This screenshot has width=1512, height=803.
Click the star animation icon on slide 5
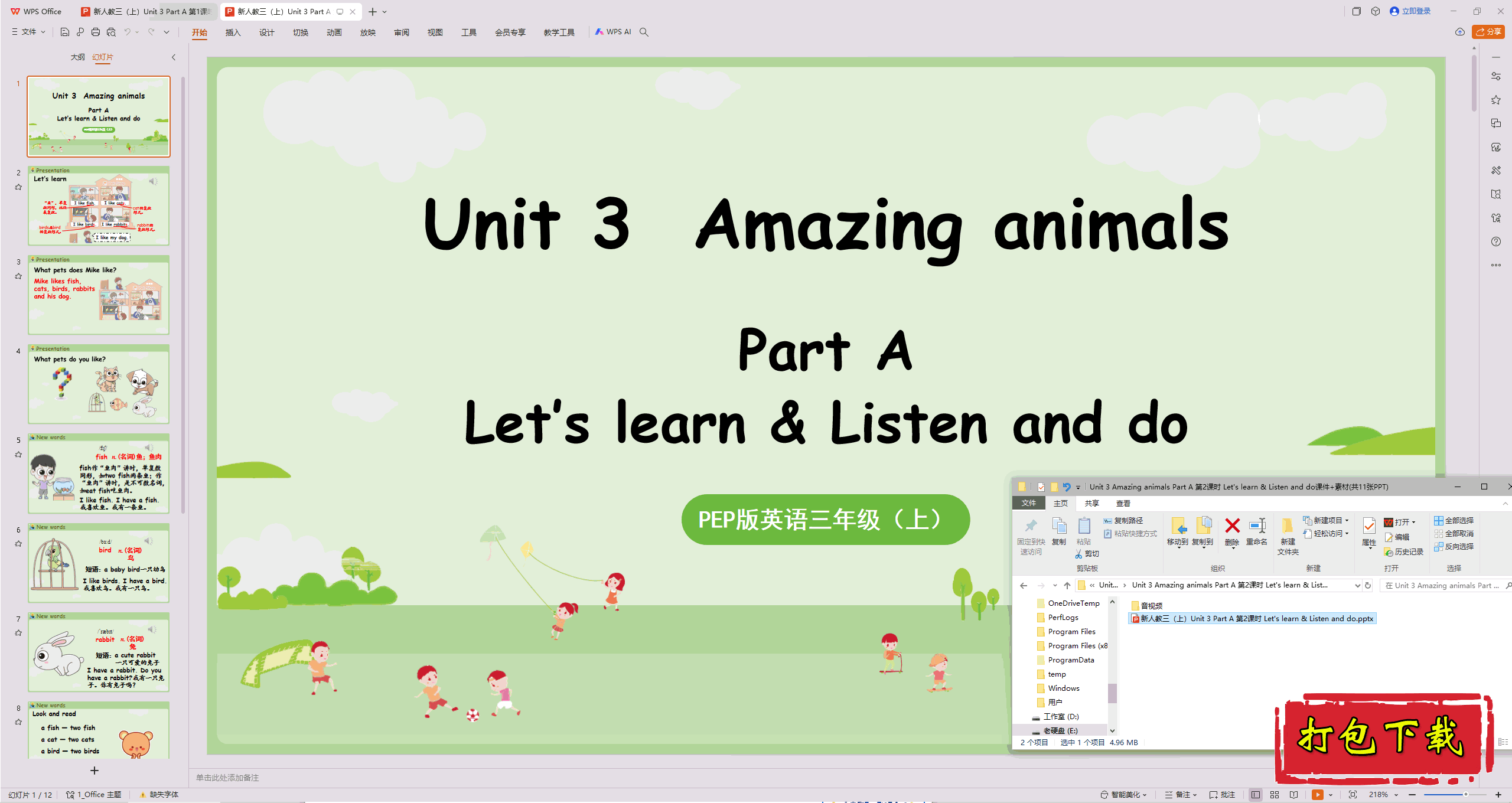18,455
